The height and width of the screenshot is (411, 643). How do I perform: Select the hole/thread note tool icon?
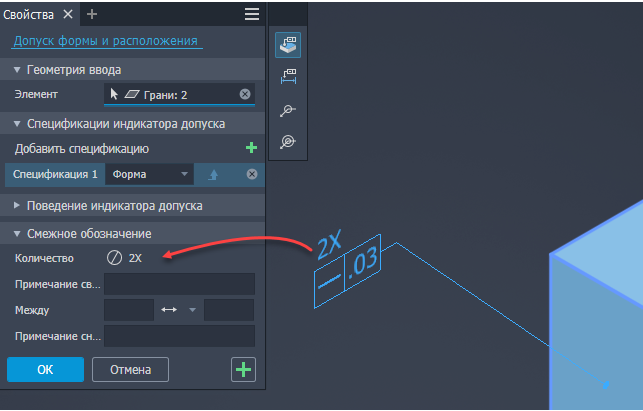[x=288, y=110]
